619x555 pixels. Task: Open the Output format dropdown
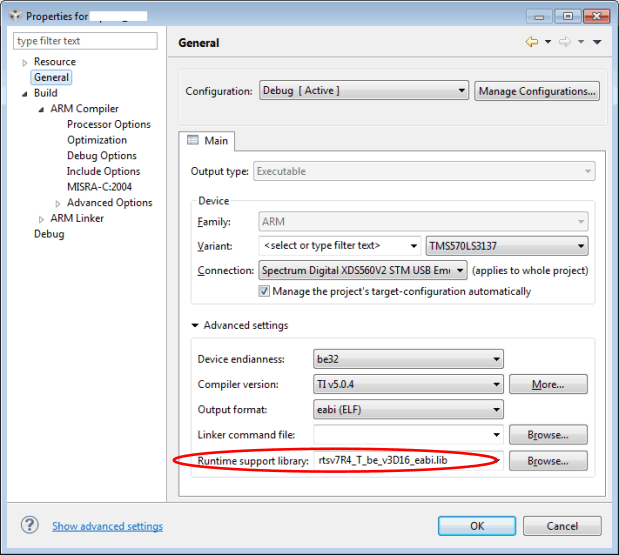click(408, 409)
